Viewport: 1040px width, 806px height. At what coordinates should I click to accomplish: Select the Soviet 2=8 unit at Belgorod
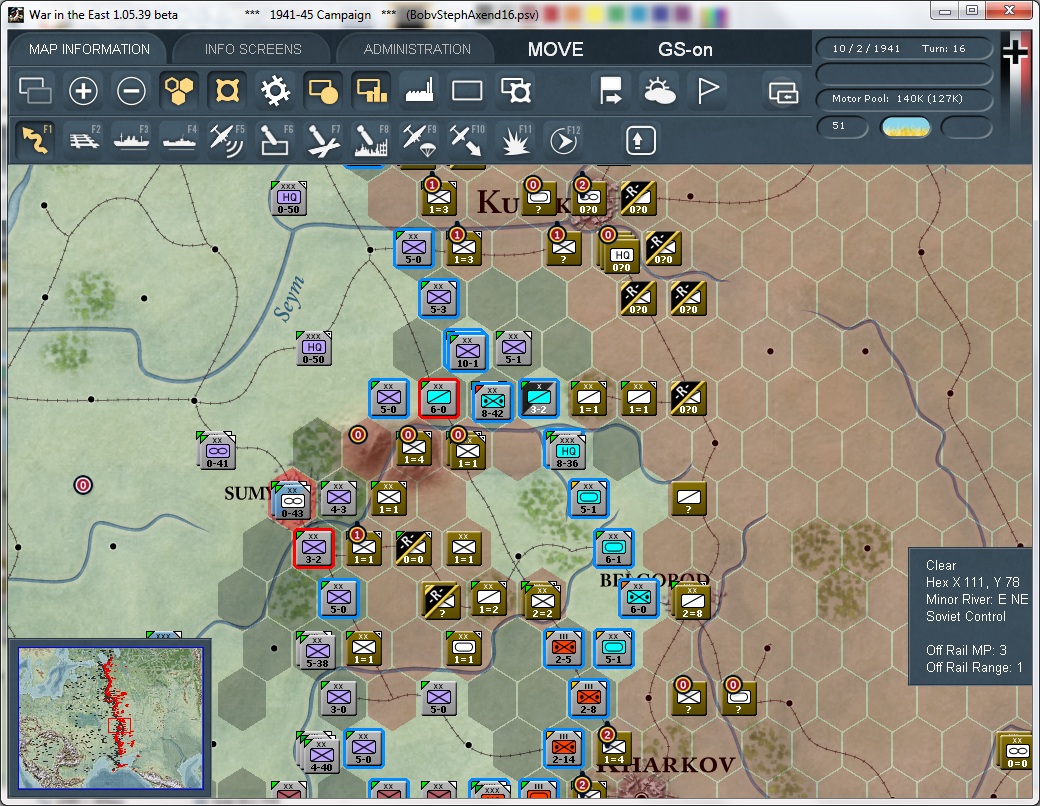(692, 601)
